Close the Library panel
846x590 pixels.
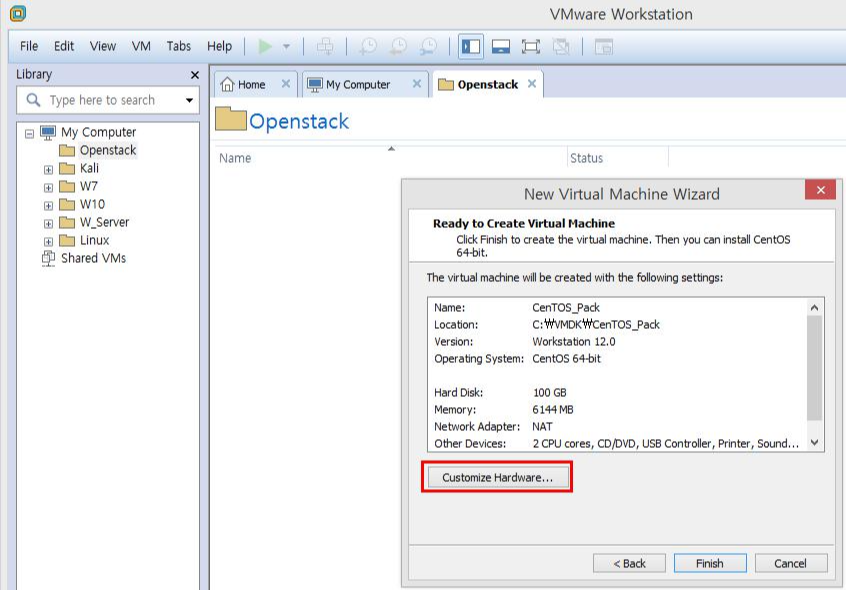pyautogui.click(x=195, y=75)
